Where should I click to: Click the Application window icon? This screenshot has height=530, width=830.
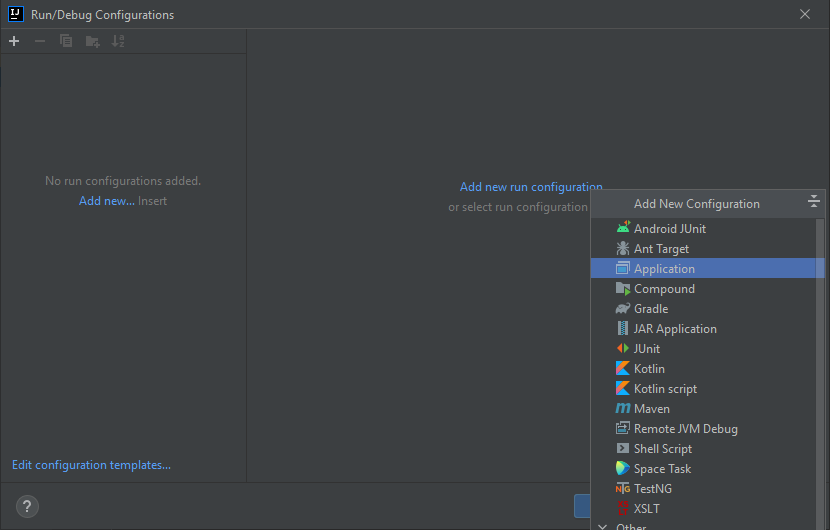(623, 268)
